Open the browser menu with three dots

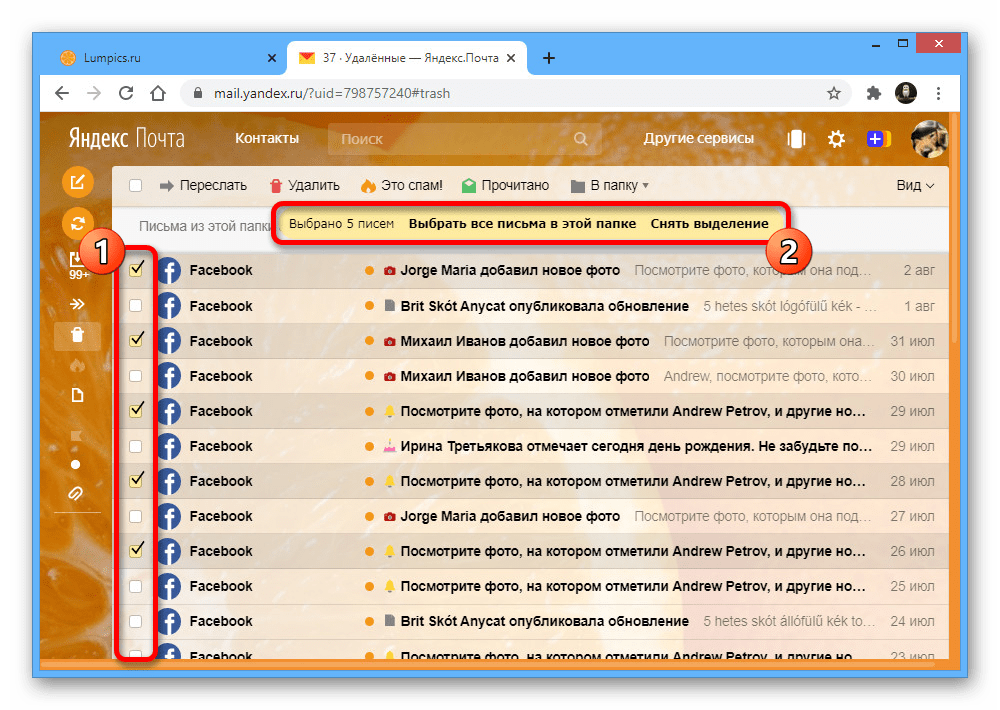(x=938, y=92)
